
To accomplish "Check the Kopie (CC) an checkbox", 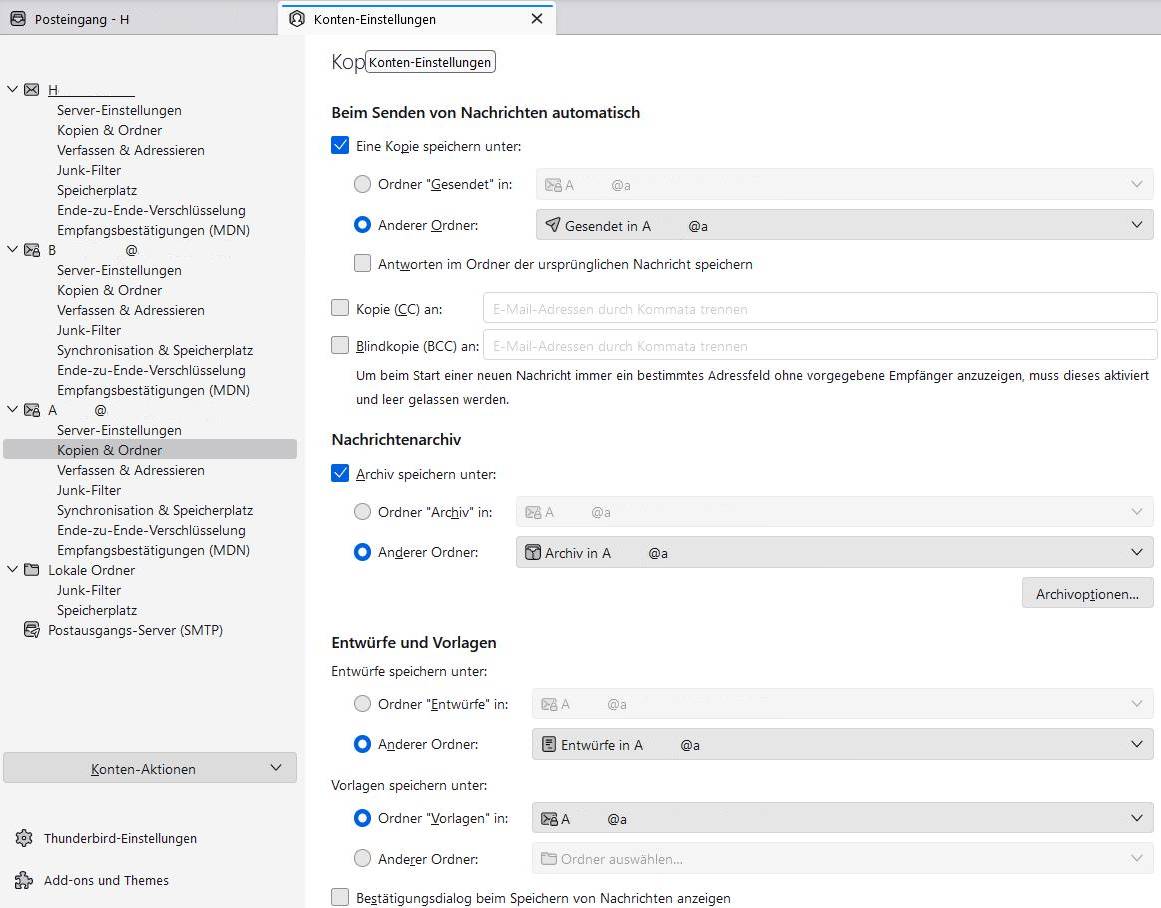I will point(340,307).
